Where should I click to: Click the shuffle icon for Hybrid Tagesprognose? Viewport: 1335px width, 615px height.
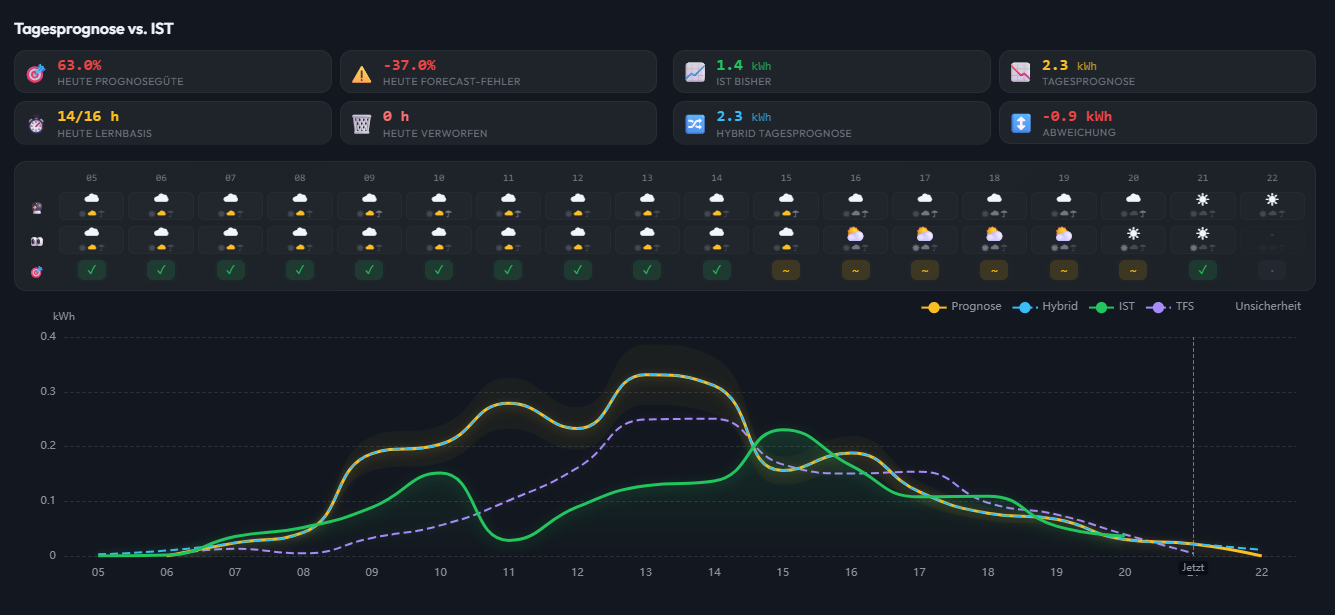pyautogui.click(x=695, y=124)
